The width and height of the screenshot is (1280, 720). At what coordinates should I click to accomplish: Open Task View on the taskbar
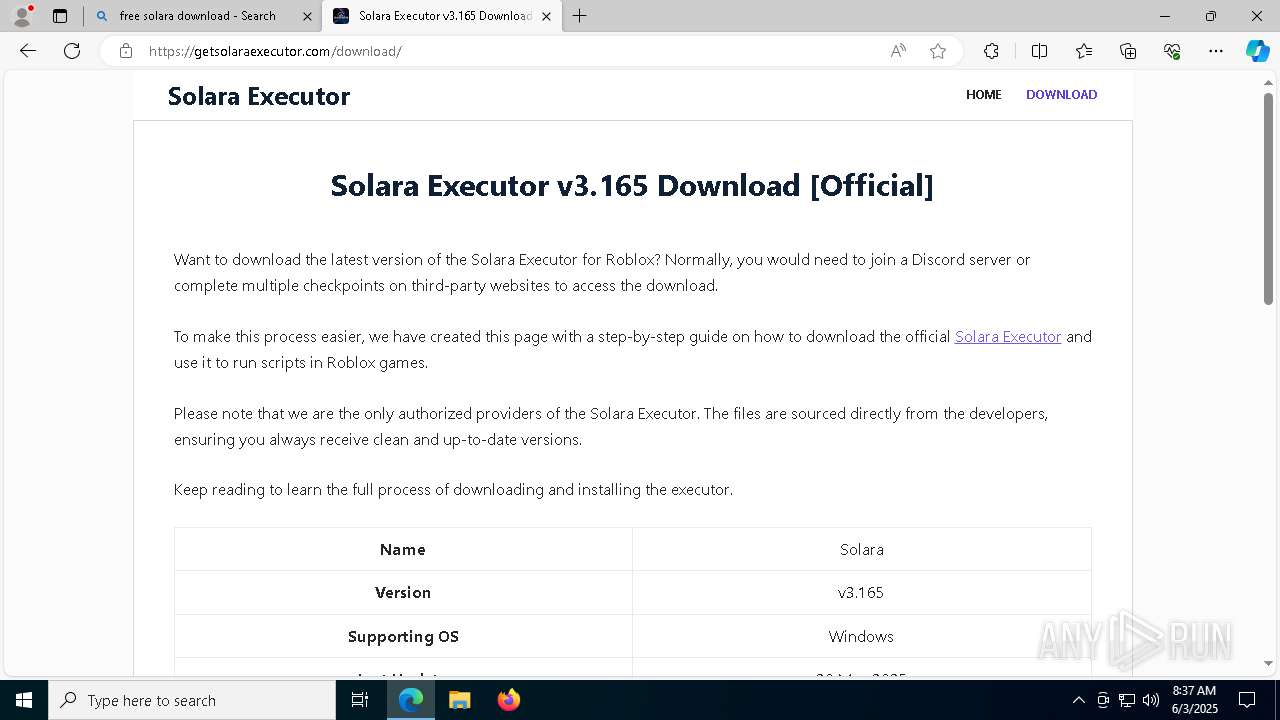click(x=360, y=700)
